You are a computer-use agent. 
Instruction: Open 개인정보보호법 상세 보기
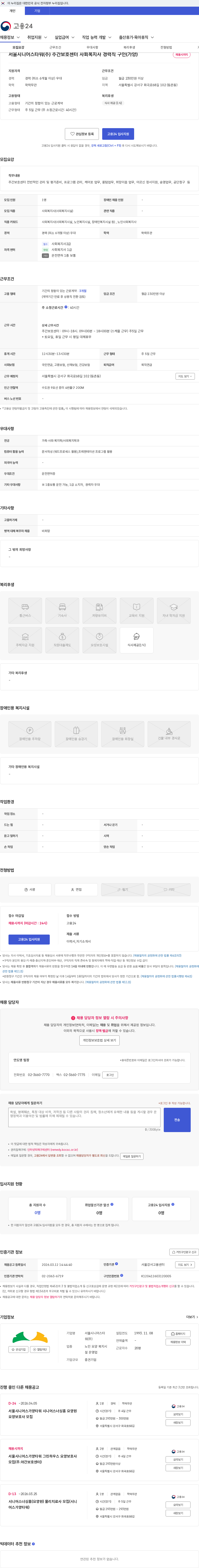99,1040
